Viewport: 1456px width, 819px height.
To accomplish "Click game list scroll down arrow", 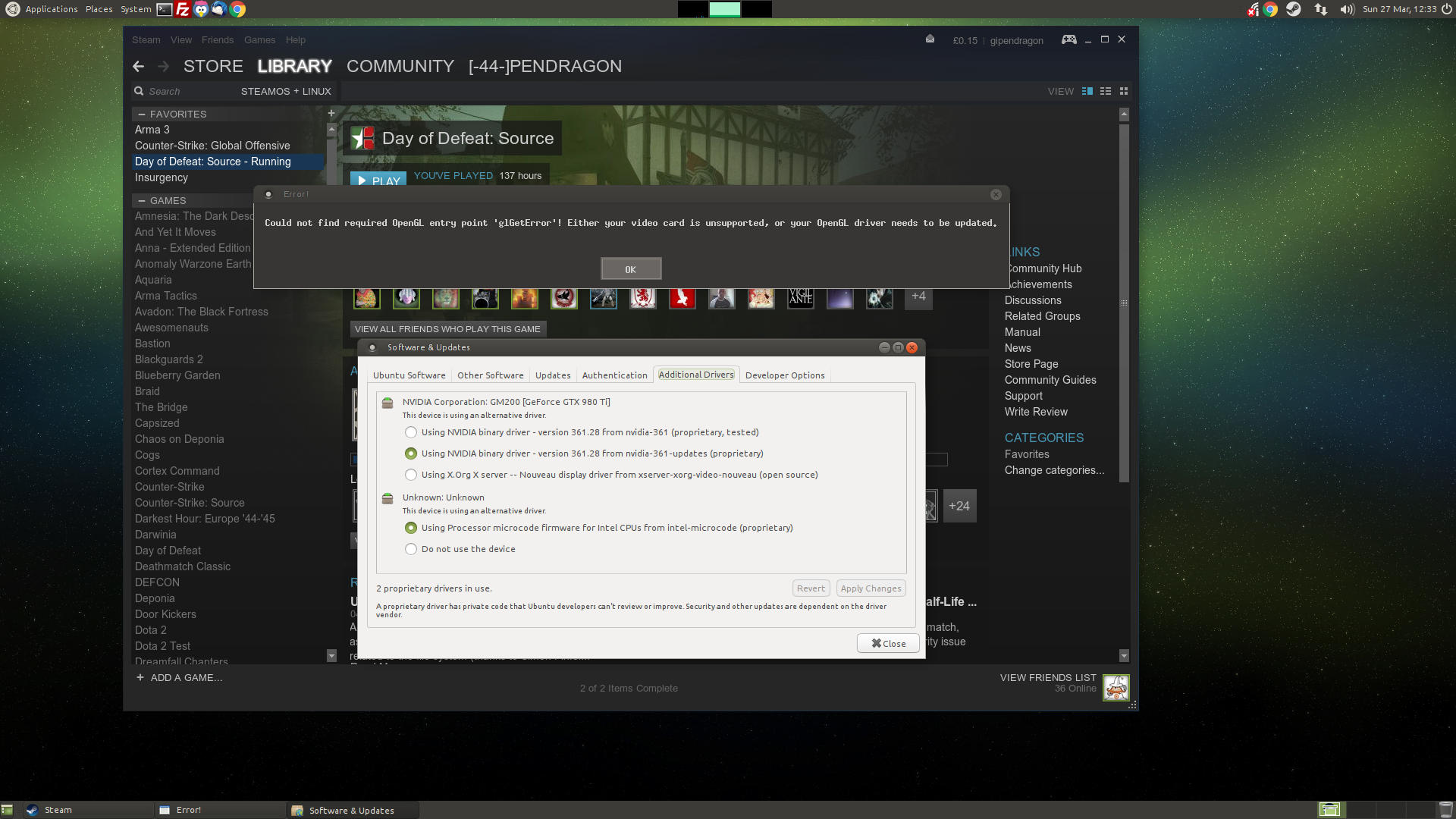I will [331, 655].
